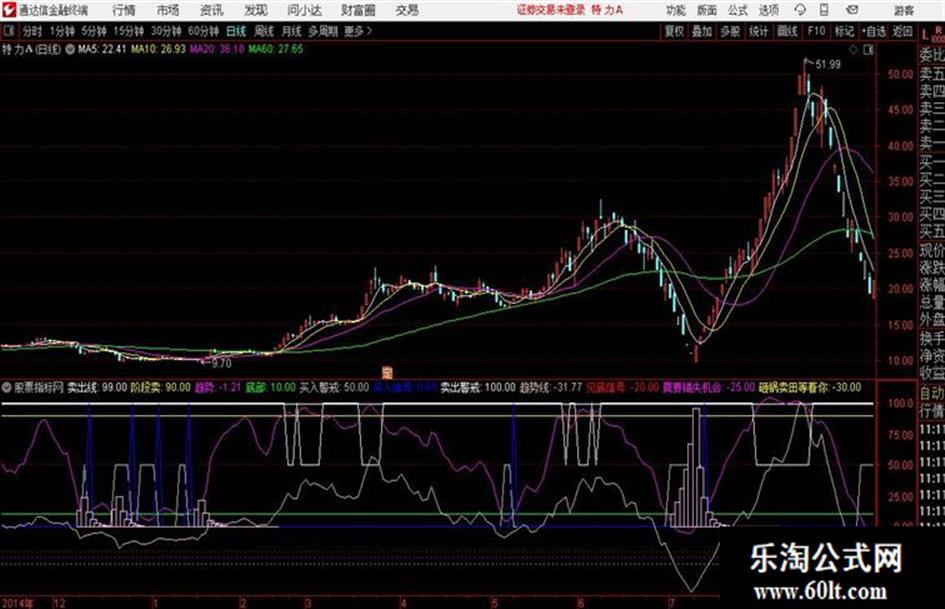Click the 叠加 toolbar button
Image resolution: width=945 pixels, height=609 pixels.
702,31
